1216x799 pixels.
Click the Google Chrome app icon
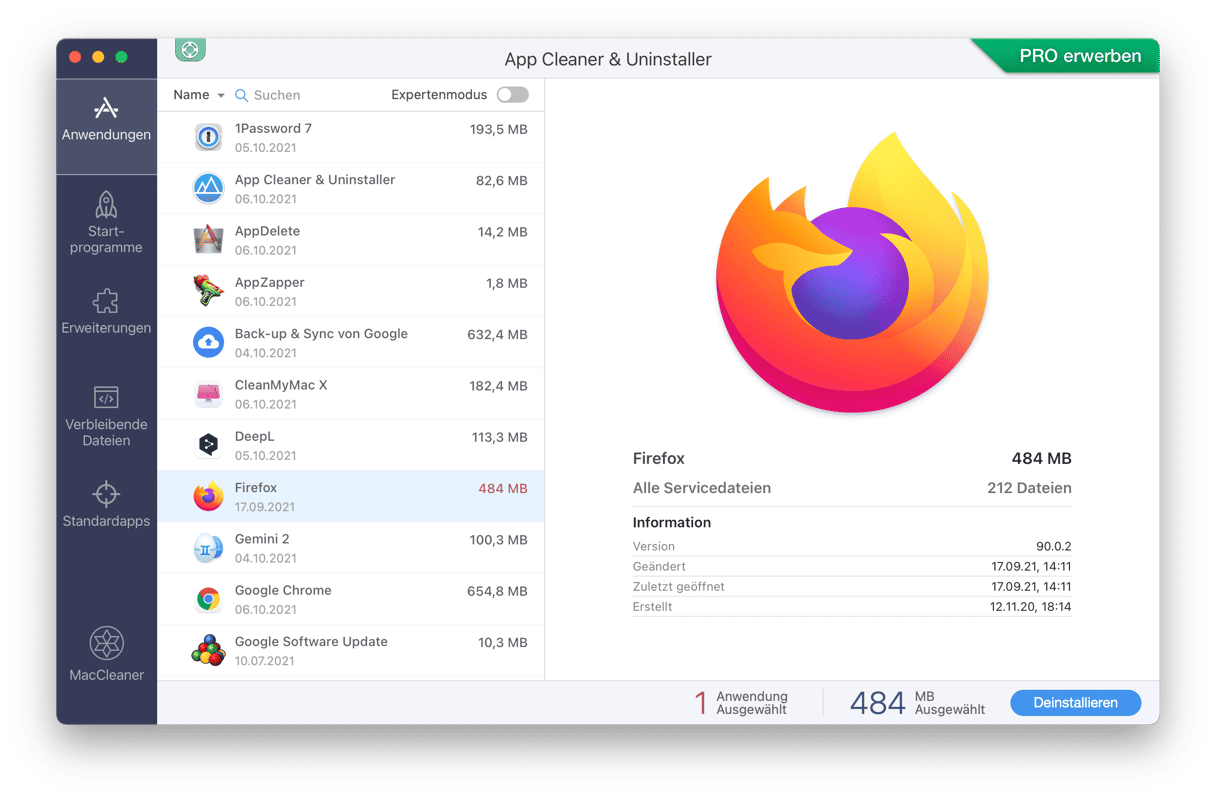[x=208, y=599]
